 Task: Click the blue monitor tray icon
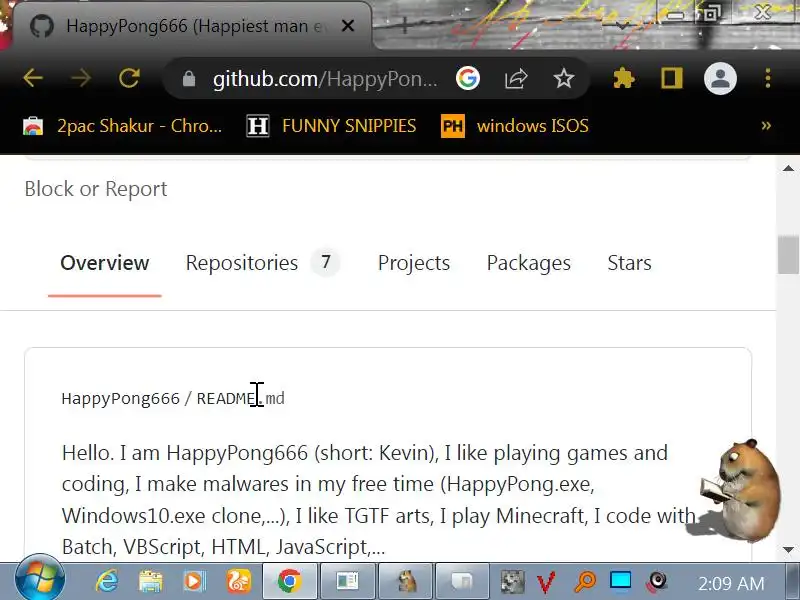click(x=620, y=581)
